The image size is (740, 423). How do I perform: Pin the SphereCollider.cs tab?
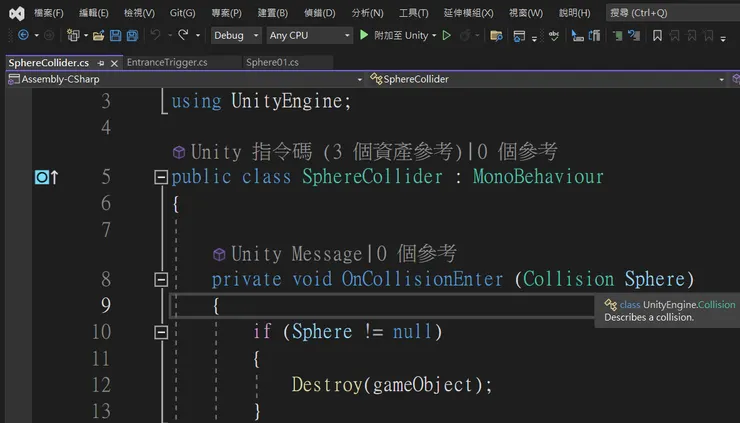pyautogui.click(x=101, y=63)
